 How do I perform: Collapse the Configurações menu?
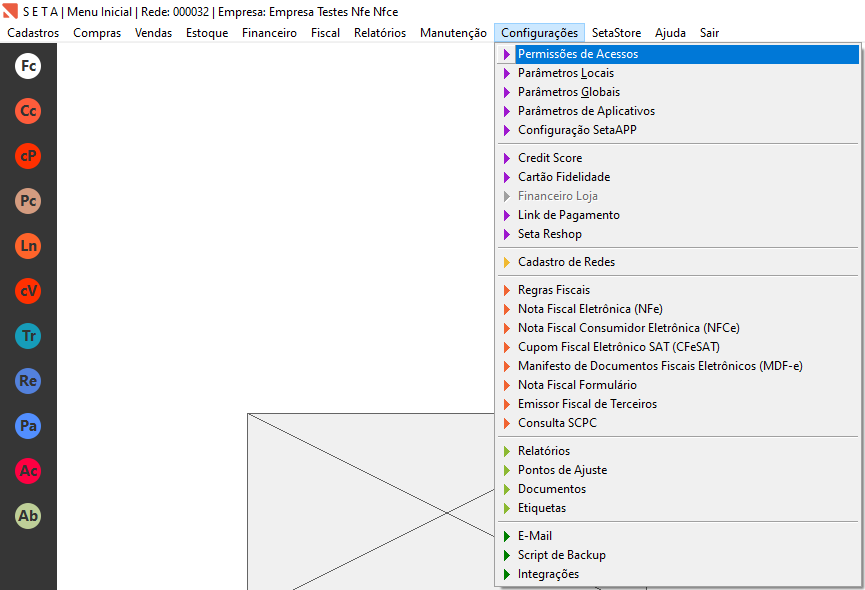(x=540, y=33)
